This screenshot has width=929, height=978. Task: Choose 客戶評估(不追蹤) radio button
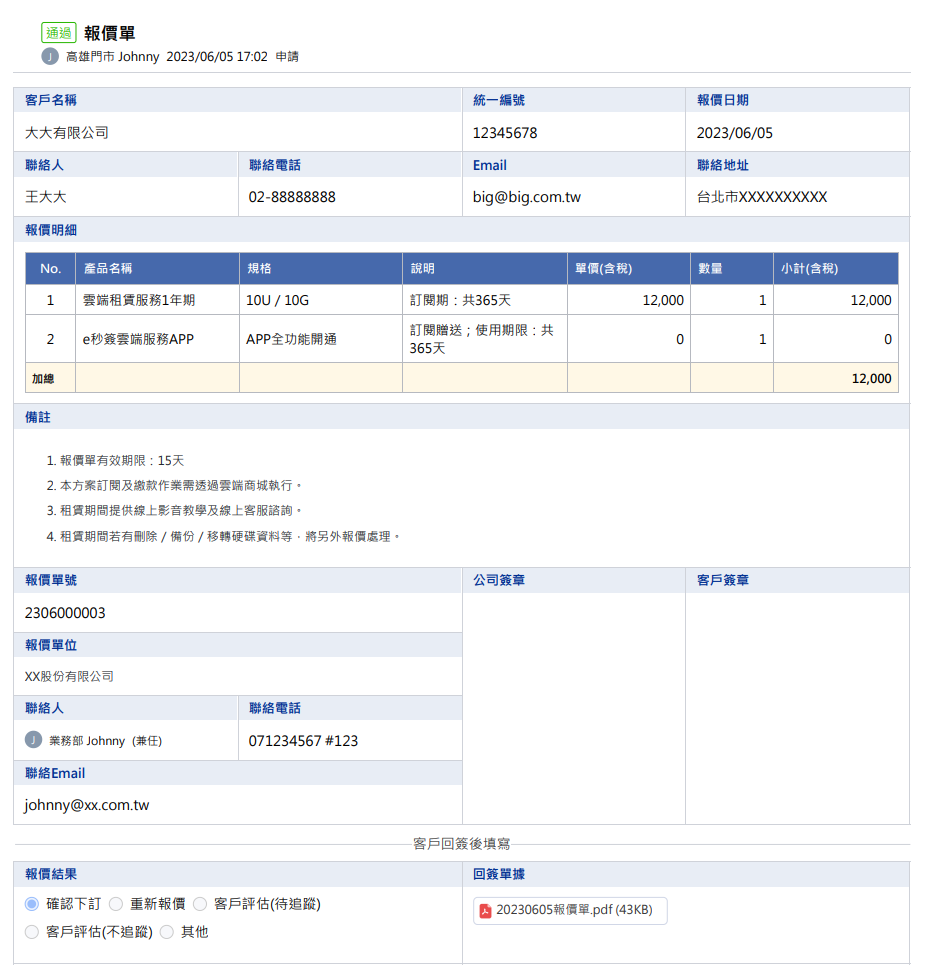pyautogui.click(x=32, y=932)
